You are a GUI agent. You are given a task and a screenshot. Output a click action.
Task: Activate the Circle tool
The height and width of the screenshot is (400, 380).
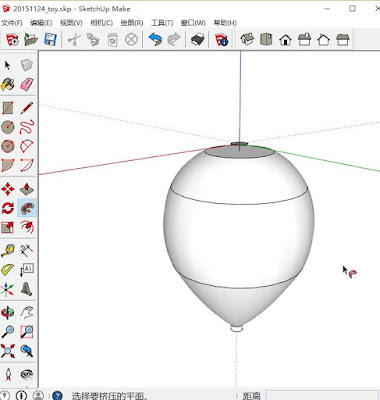point(8,127)
